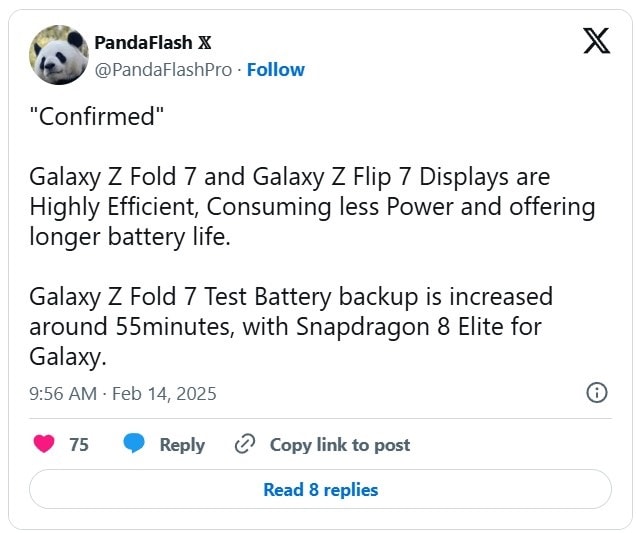This screenshot has height=533, width=636.
Task: Click the X logo in the top-right corner
Action: [596, 41]
